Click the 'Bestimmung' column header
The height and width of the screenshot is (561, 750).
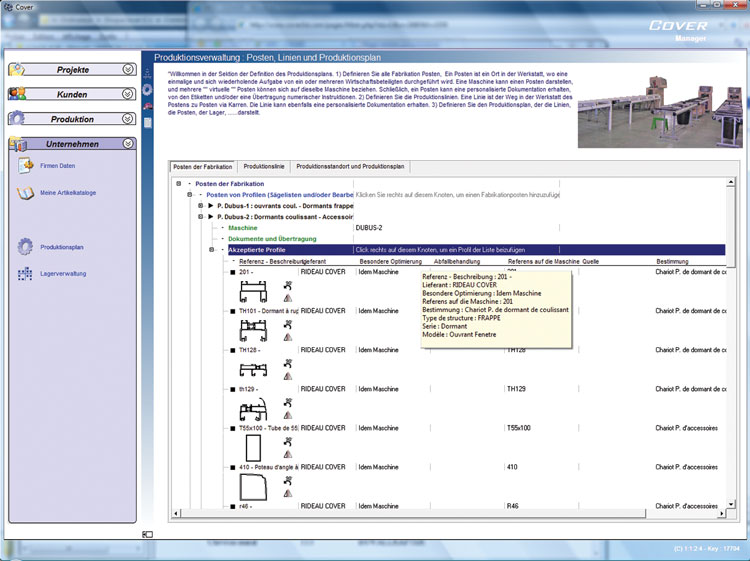(x=672, y=262)
